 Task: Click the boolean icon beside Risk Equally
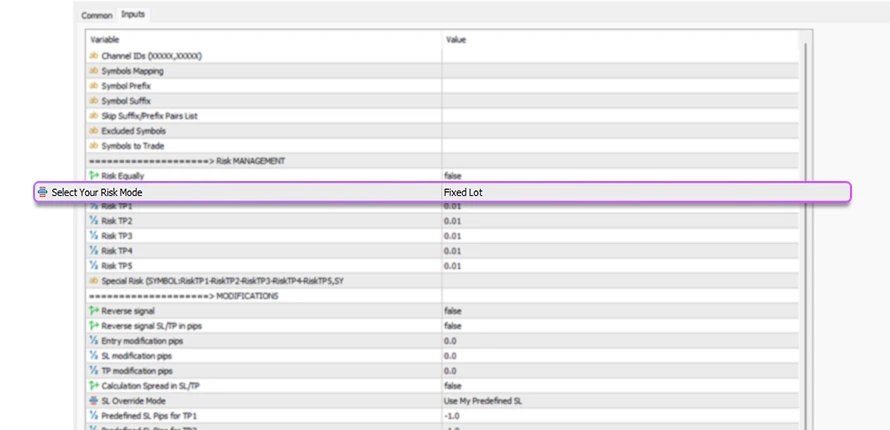coord(94,176)
